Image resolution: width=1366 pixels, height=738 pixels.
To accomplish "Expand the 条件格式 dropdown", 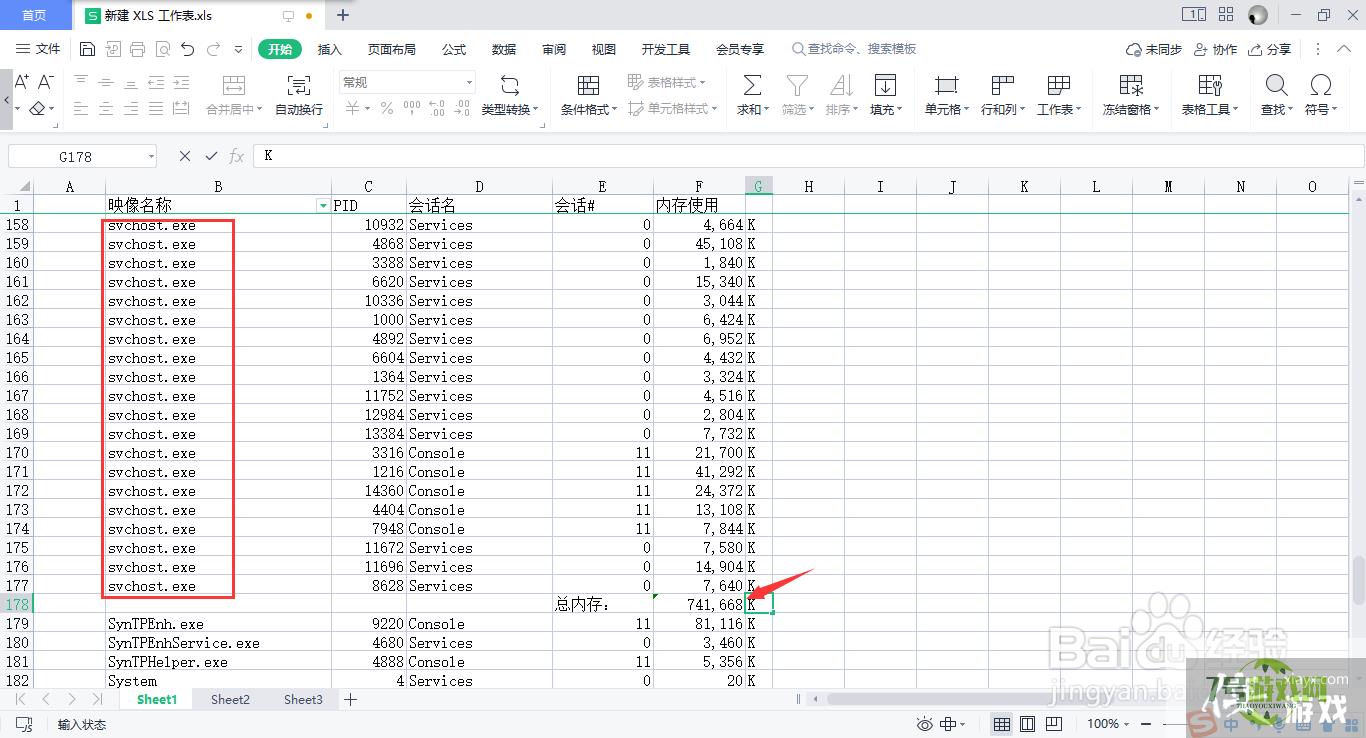I will click(614, 110).
